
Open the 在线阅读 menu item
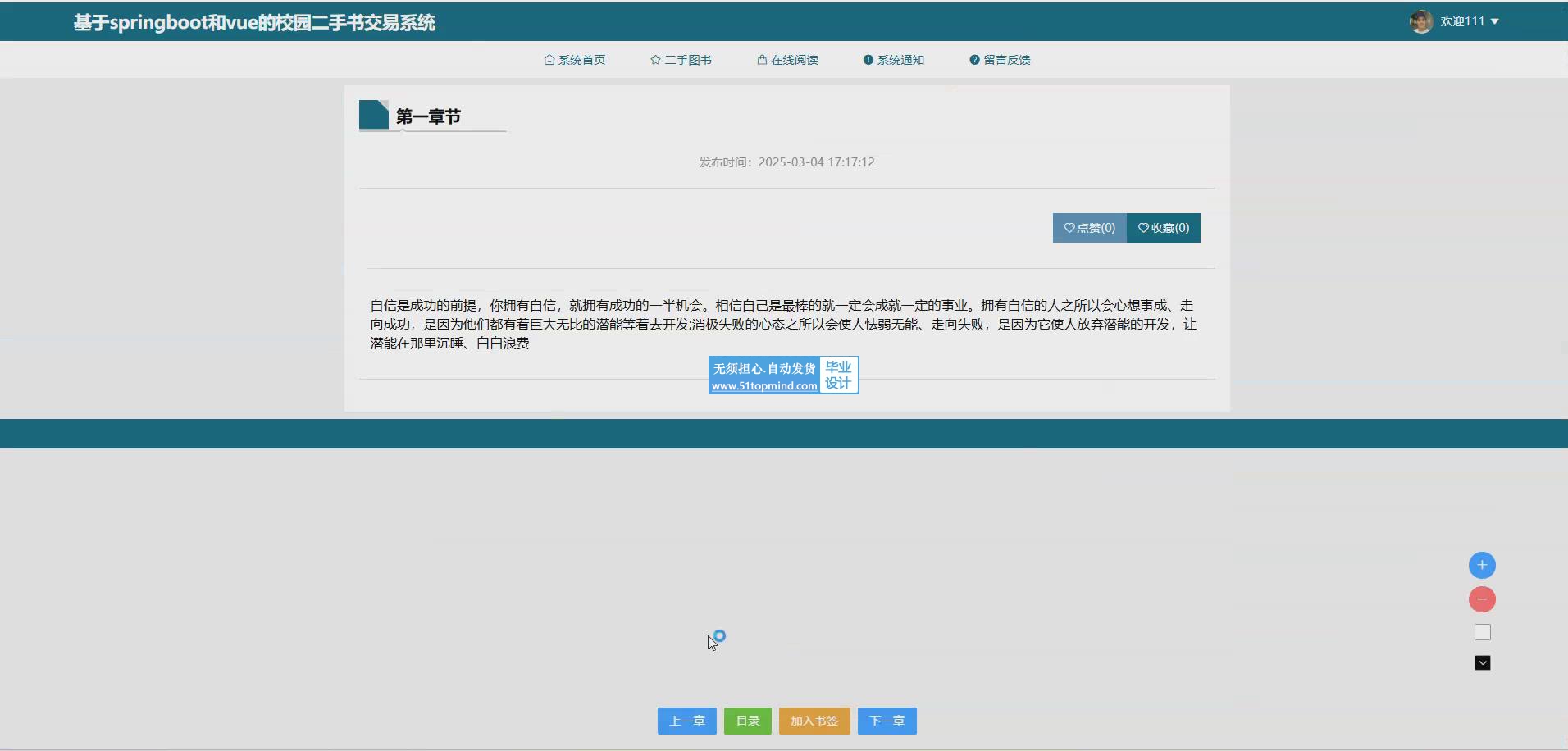787,60
